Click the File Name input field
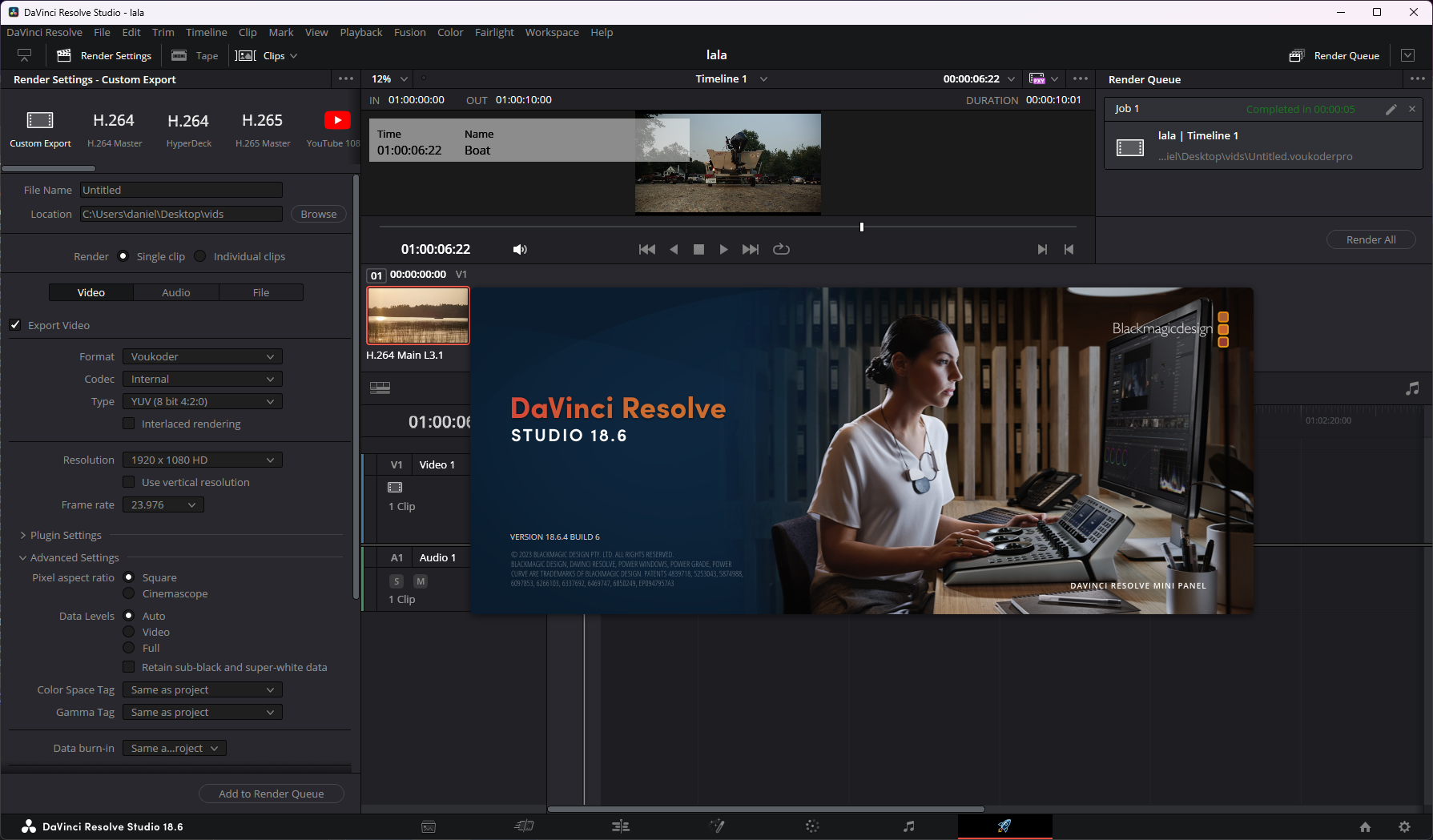 (x=181, y=190)
